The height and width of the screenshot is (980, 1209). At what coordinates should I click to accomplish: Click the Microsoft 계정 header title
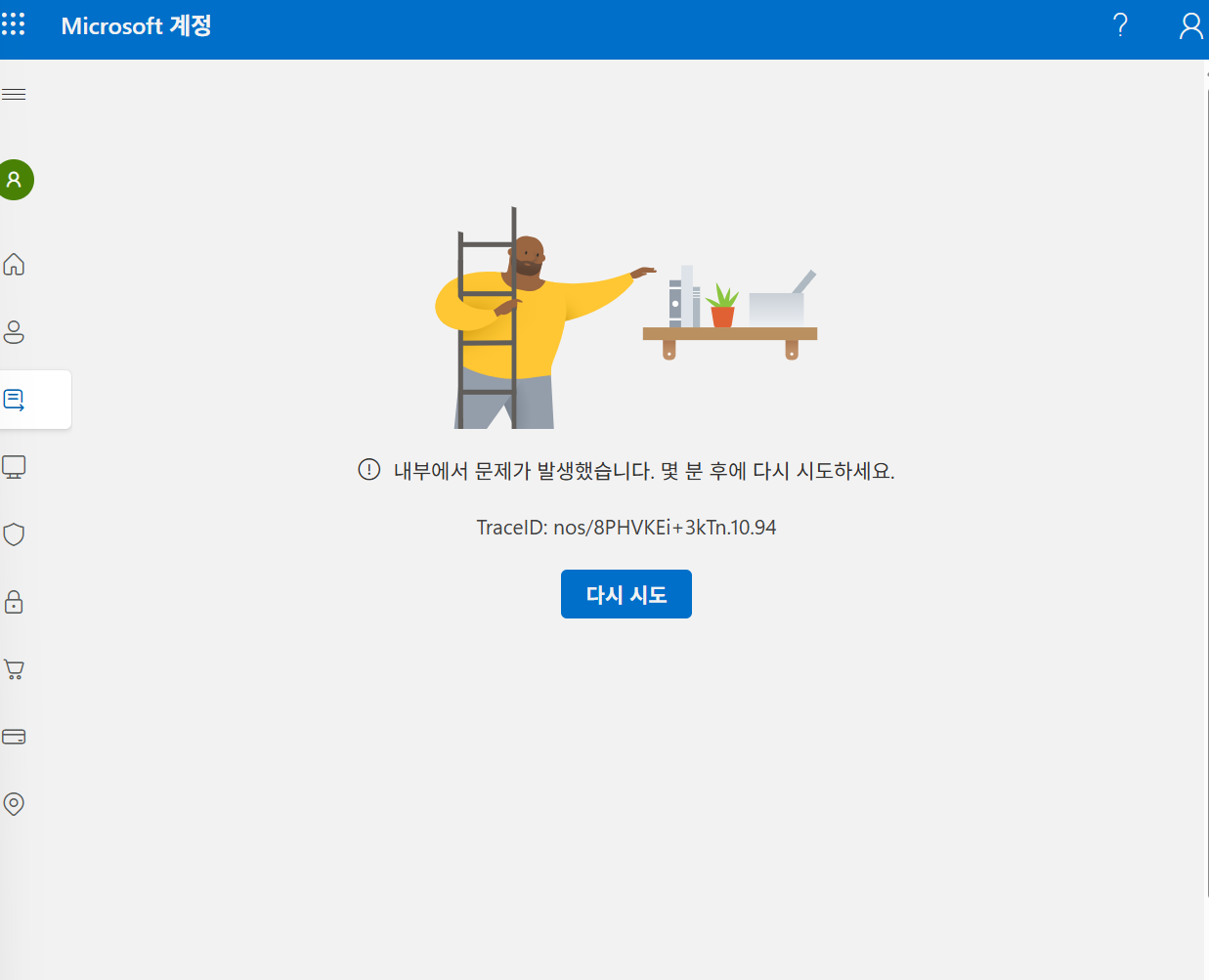[136, 25]
